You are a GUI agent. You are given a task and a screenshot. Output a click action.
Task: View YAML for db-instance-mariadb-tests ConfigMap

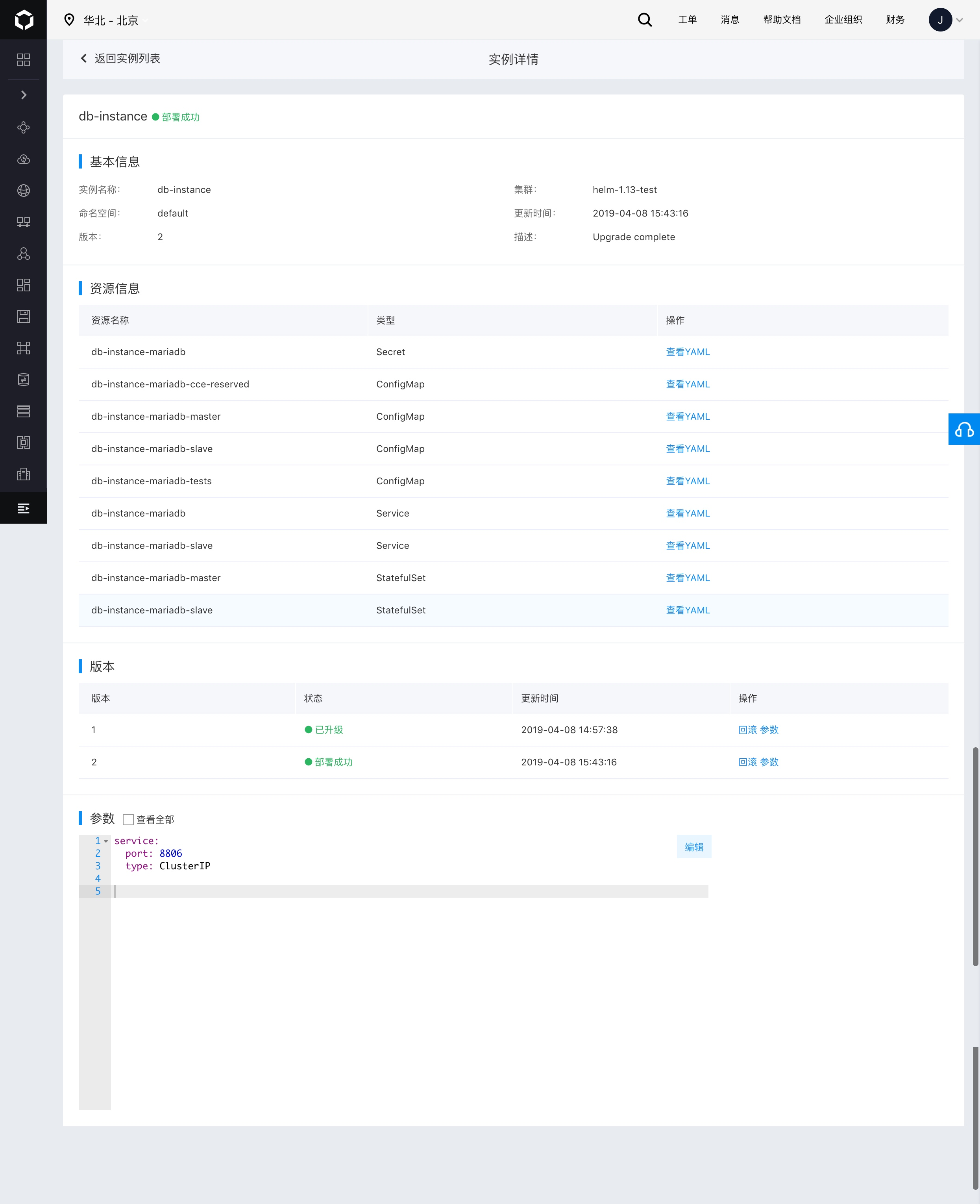(x=688, y=481)
